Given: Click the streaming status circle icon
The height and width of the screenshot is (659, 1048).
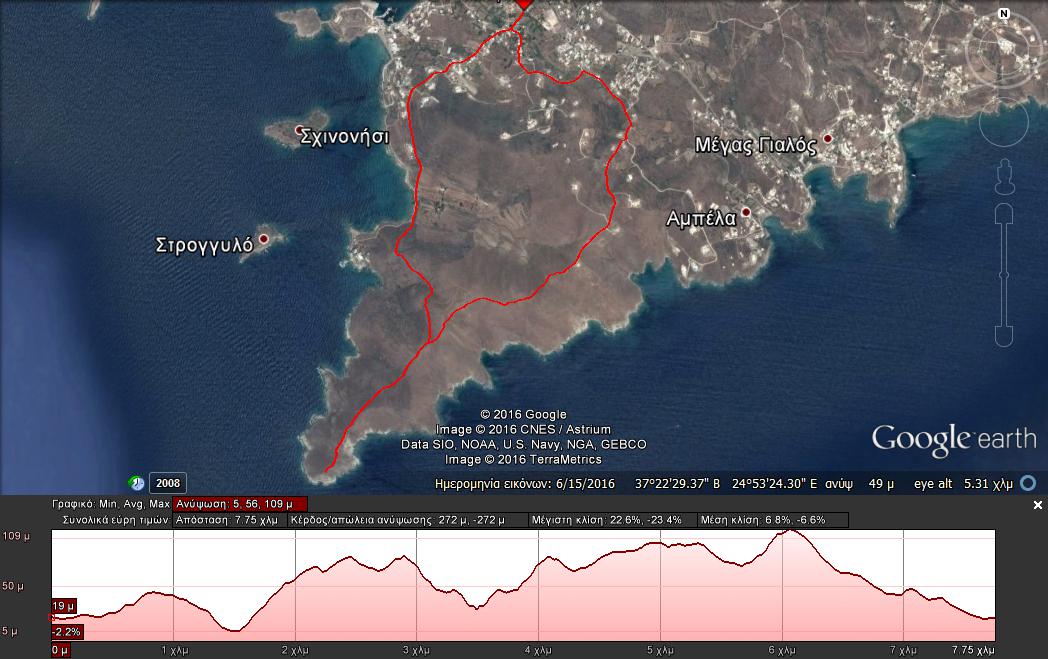Looking at the screenshot, I should [x=1029, y=483].
